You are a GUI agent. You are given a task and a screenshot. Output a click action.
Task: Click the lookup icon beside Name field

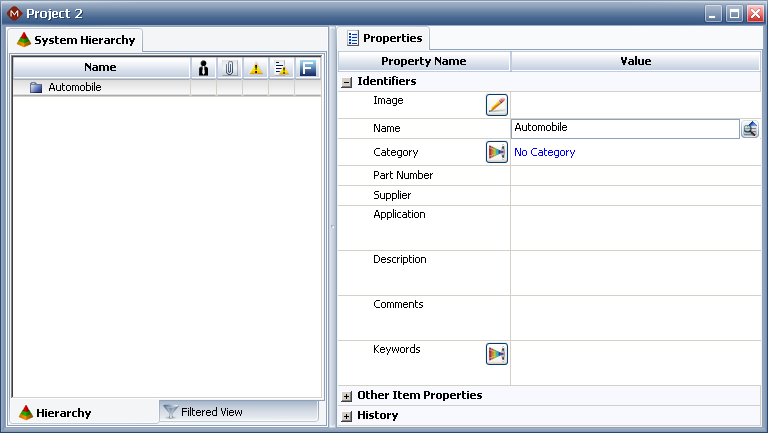pyautogui.click(x=749, y=128)
